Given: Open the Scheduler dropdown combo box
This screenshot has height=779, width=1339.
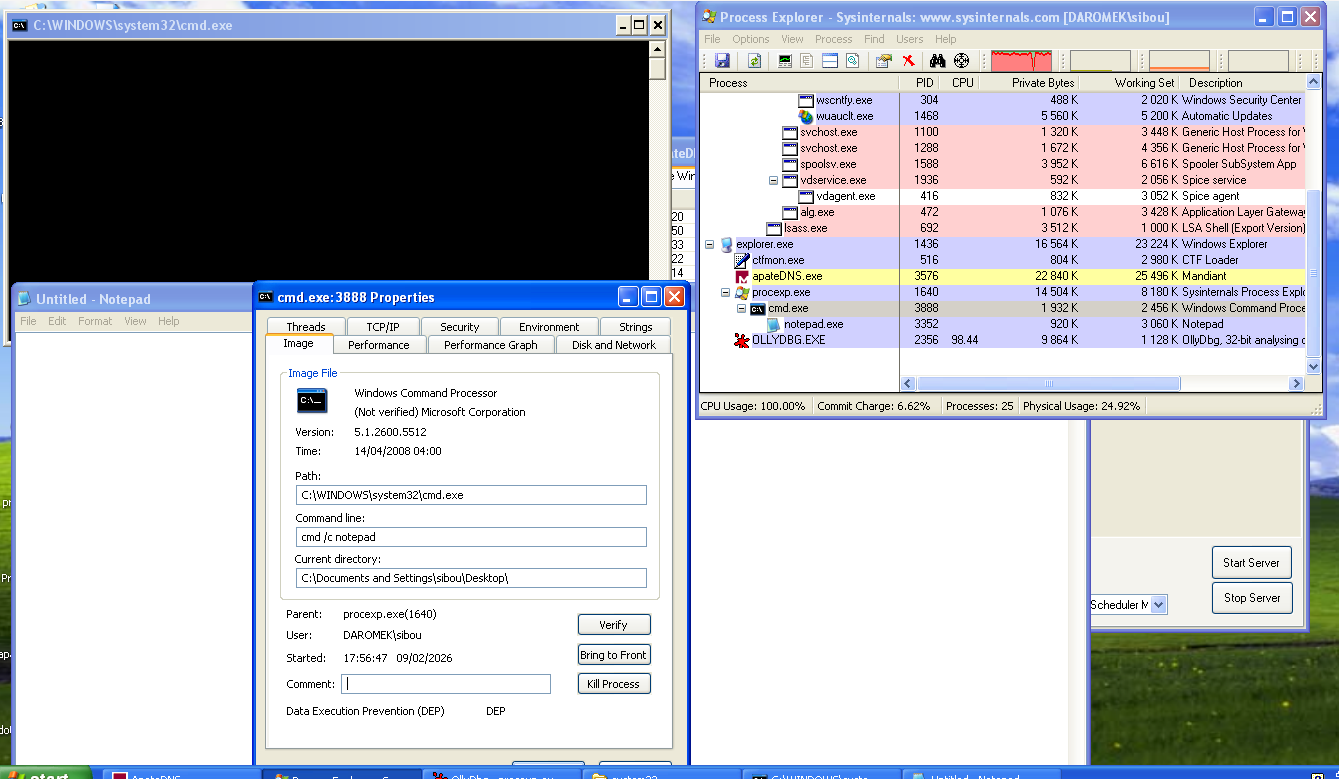Looking at the screenshot, I should 1158,604.
